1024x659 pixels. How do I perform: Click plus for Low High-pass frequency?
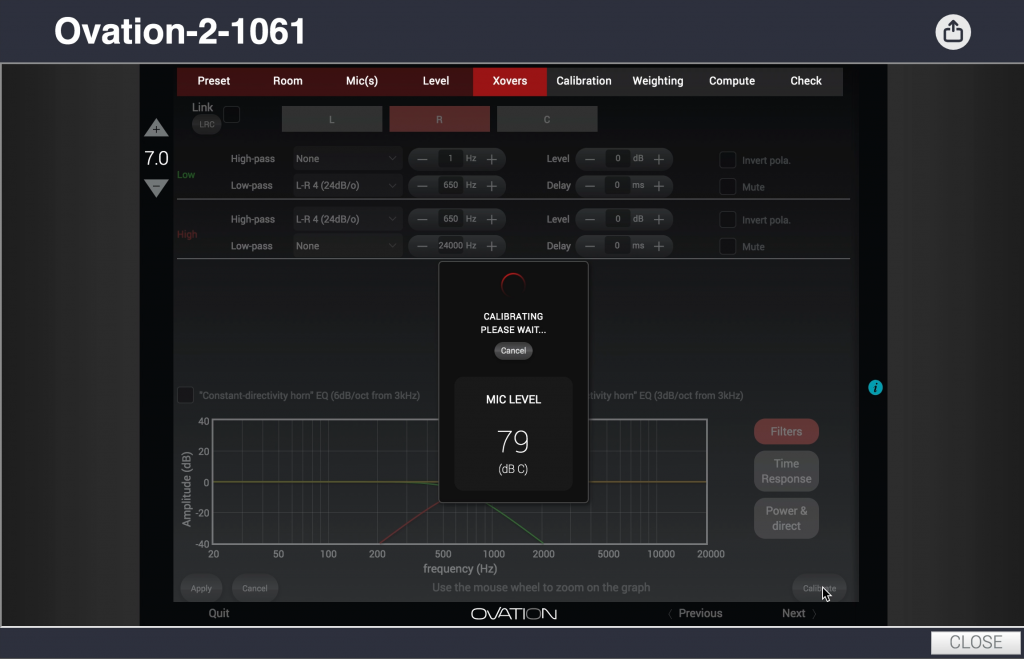[x=492, y=159]
